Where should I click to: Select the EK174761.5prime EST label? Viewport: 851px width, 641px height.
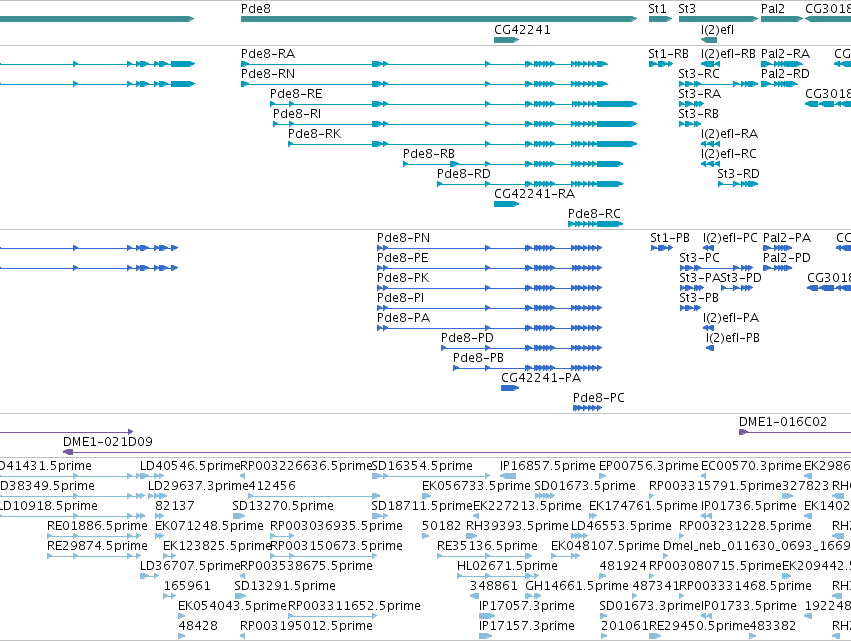643,506
